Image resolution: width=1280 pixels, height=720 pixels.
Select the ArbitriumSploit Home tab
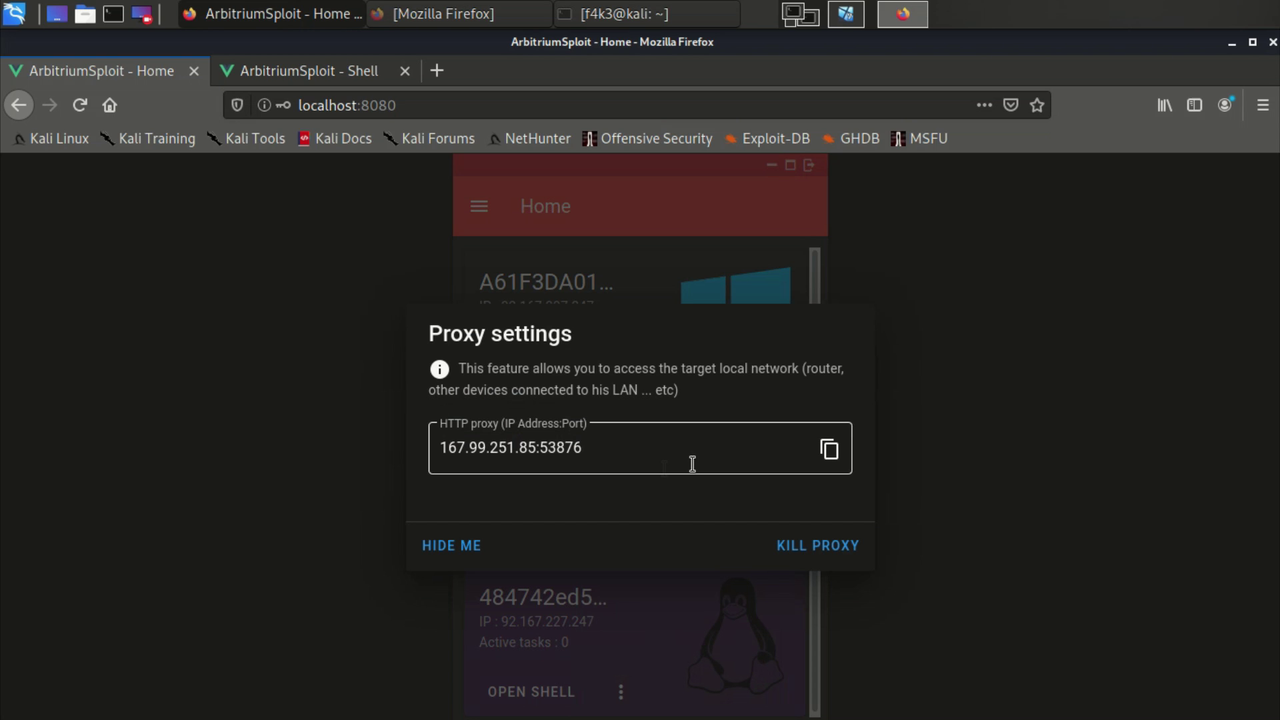tap(100, 71)
